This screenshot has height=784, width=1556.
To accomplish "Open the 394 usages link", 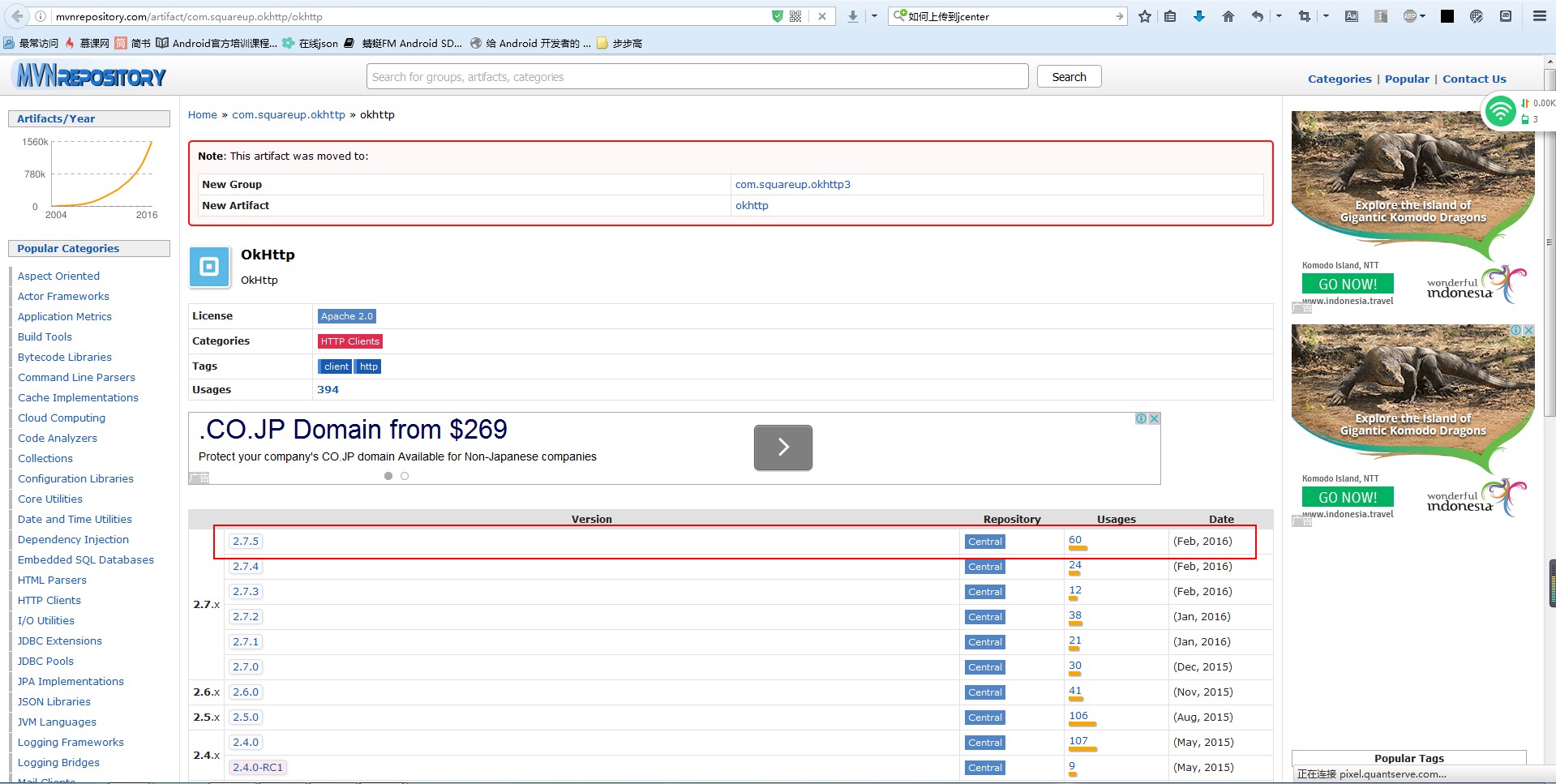I will (x=328, y=389).
